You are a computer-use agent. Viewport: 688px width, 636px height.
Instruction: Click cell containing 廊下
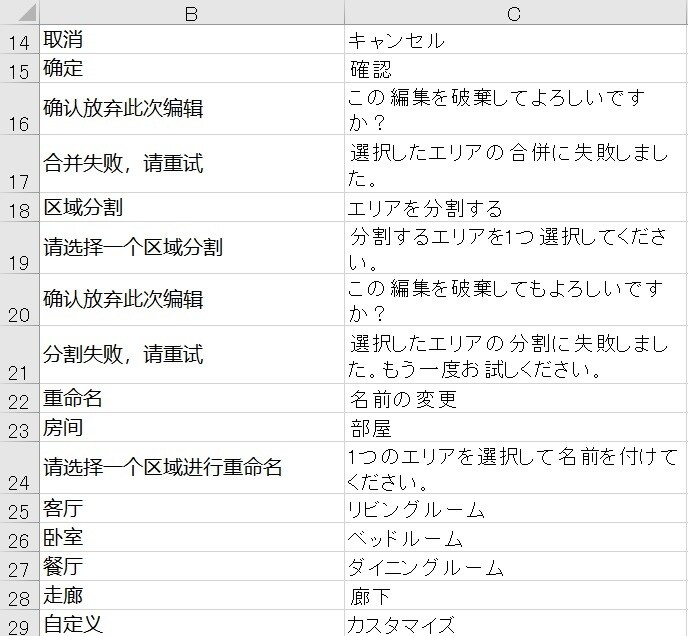pos(516,595)
